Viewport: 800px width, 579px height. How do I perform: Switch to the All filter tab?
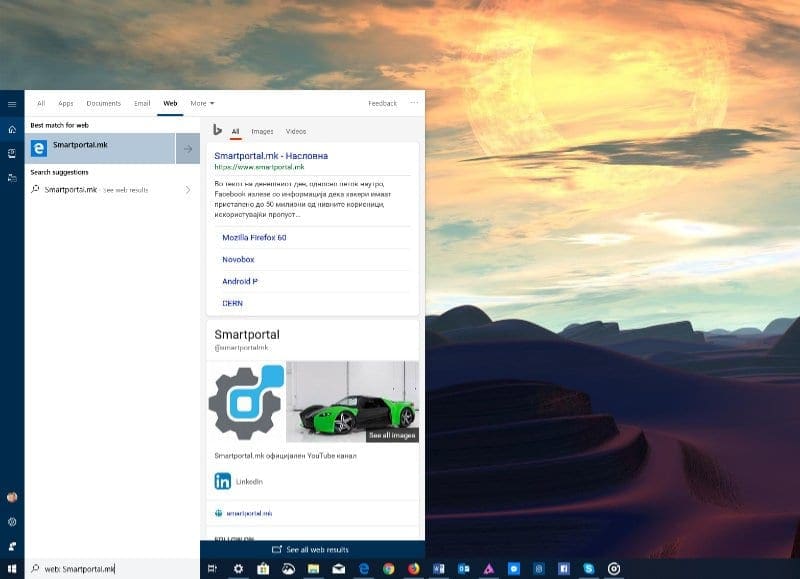click(41, 104)
